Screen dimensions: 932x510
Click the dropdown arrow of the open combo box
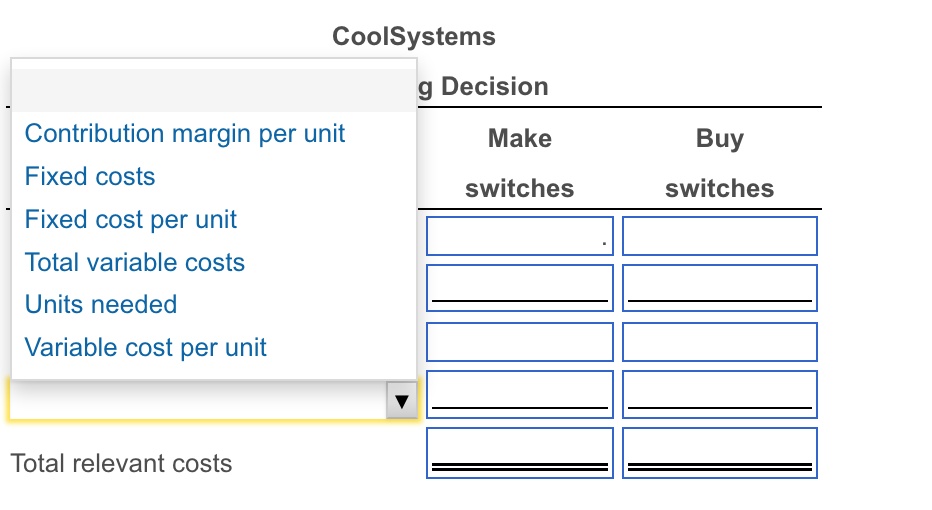[x=402, y=401]
